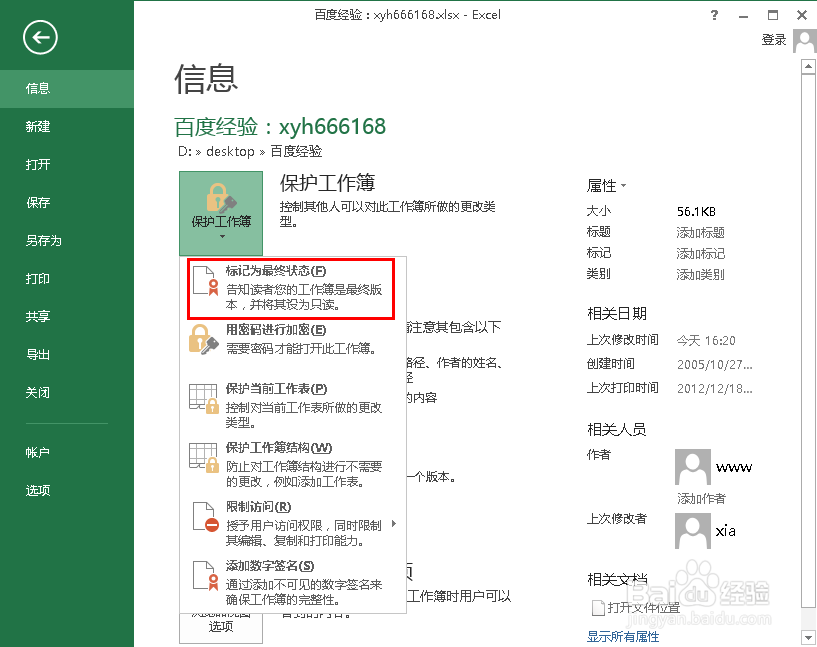The height and width of the screenshot is (647, 817).
Task: Open the 保护工作簿 button dropdown arrow
Action: pyautogui.click(x=220, y=237)
